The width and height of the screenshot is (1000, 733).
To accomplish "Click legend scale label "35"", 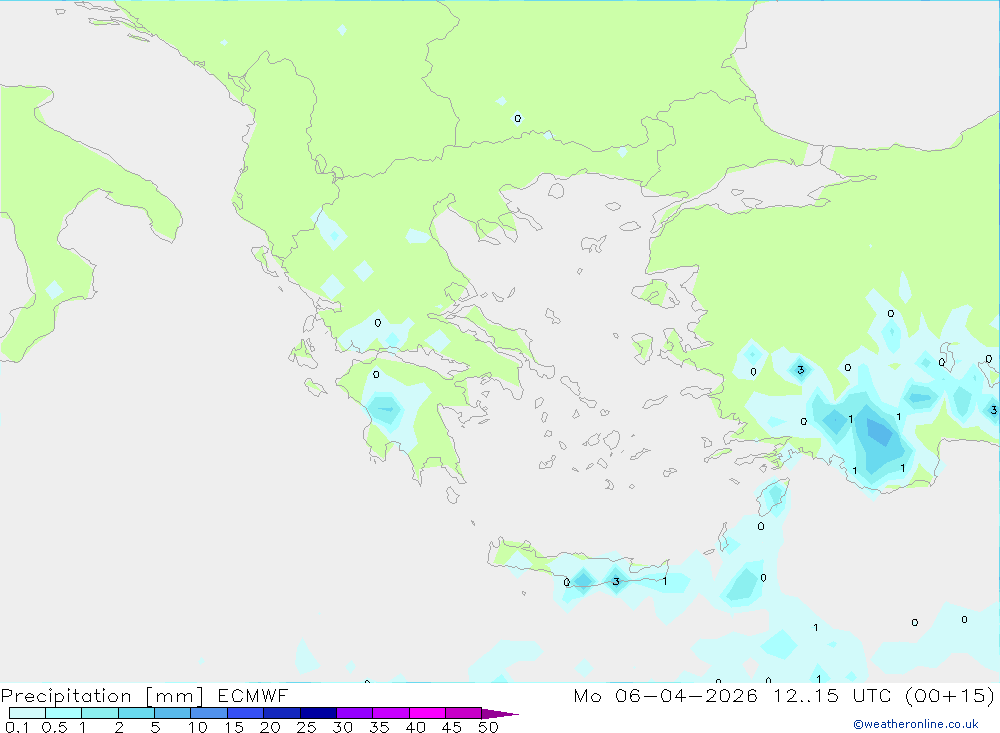I will click(379, 727).
